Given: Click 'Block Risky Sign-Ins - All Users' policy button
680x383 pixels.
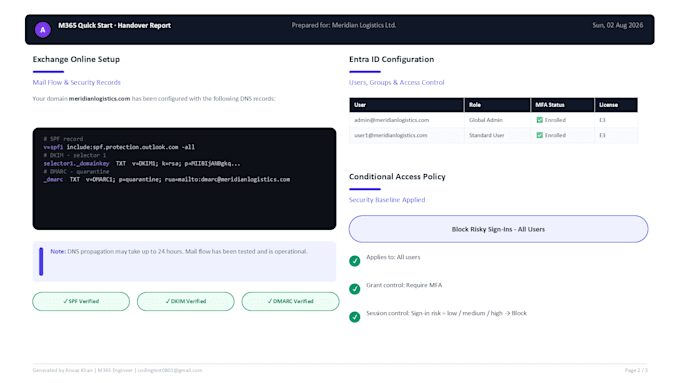Looking at the screenshot, I should click(498, 229).
